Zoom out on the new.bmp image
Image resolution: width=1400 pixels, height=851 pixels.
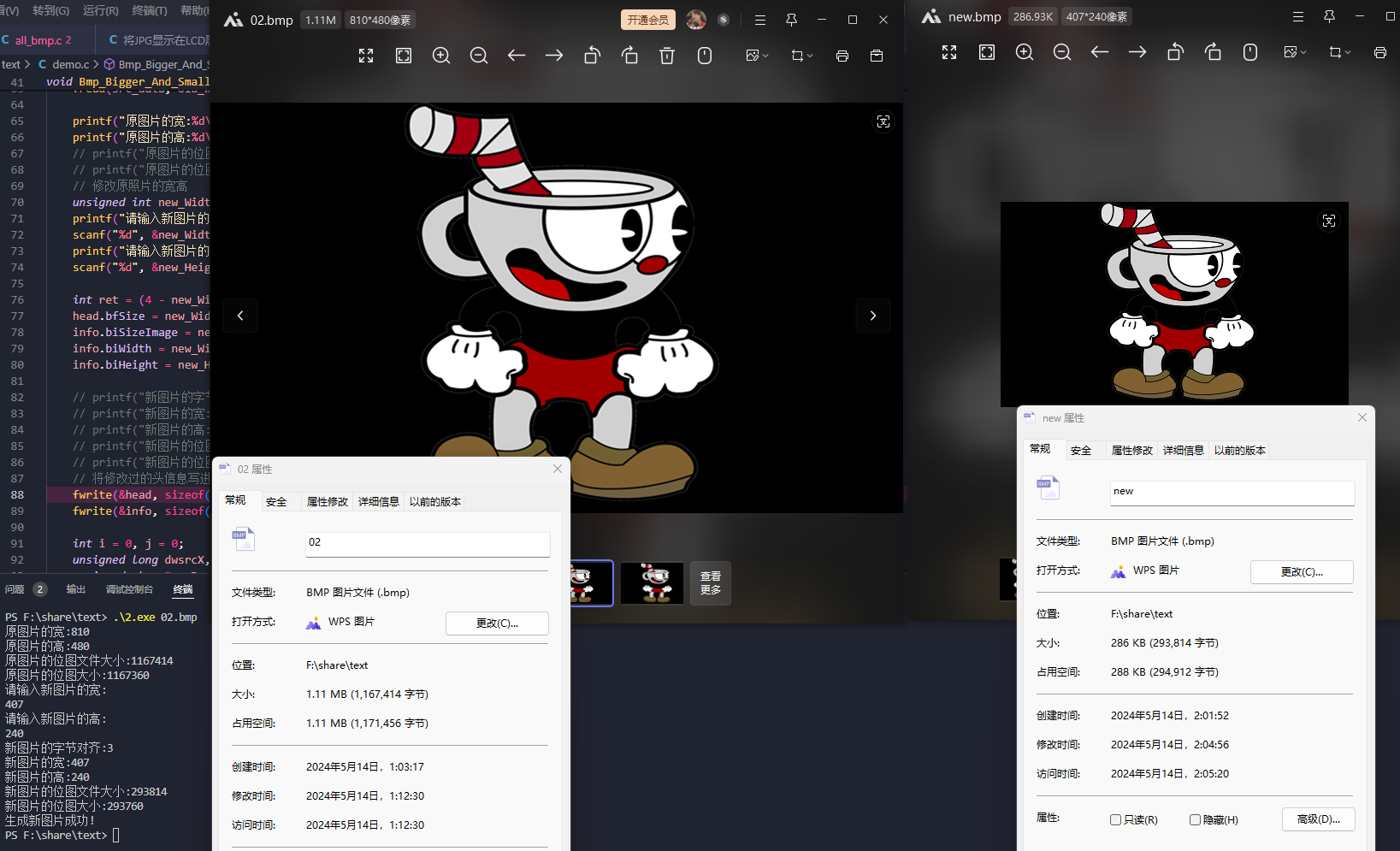point(1062,52)
